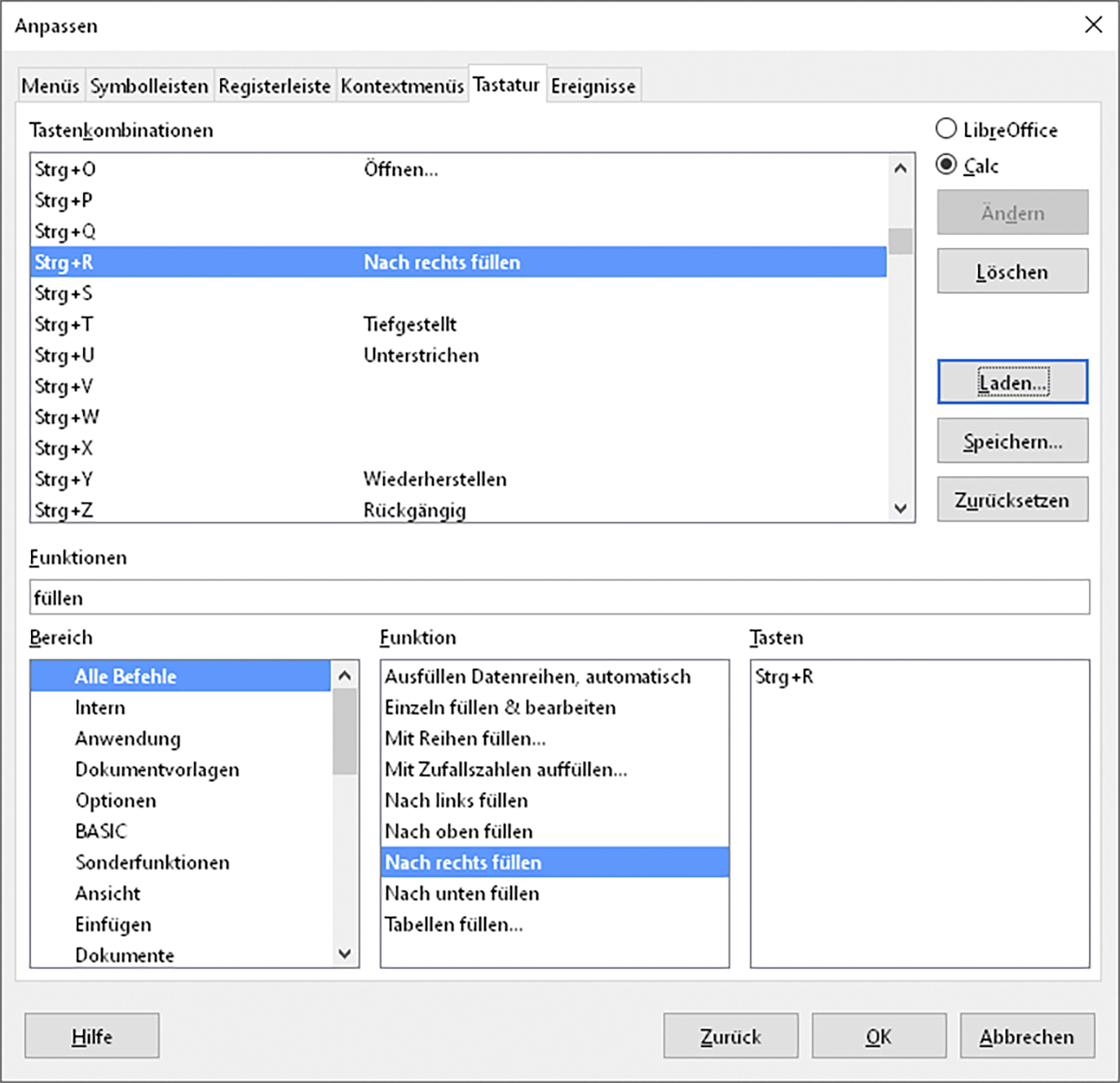1120x1083 pixels.
Task: Choose Einfügen in the Bereich list
Action: tap(181, 924)
